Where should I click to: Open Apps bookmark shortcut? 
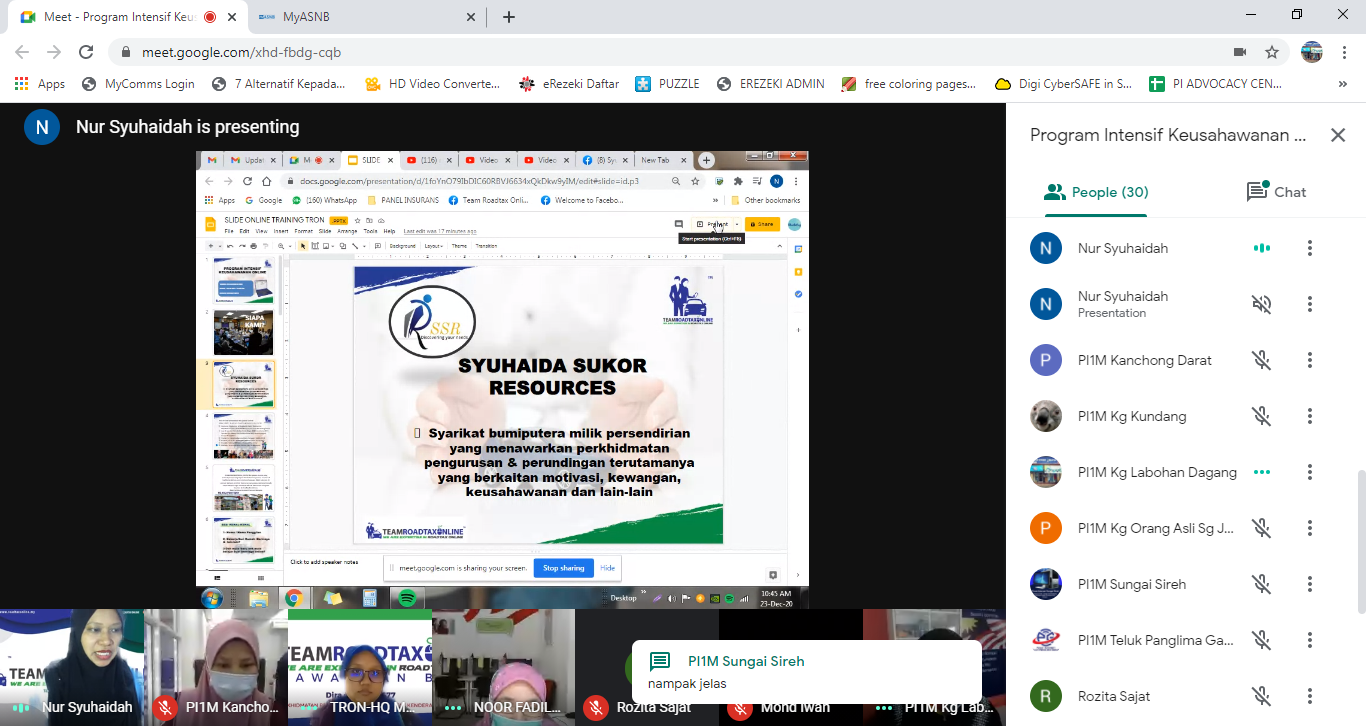point(40,84)
